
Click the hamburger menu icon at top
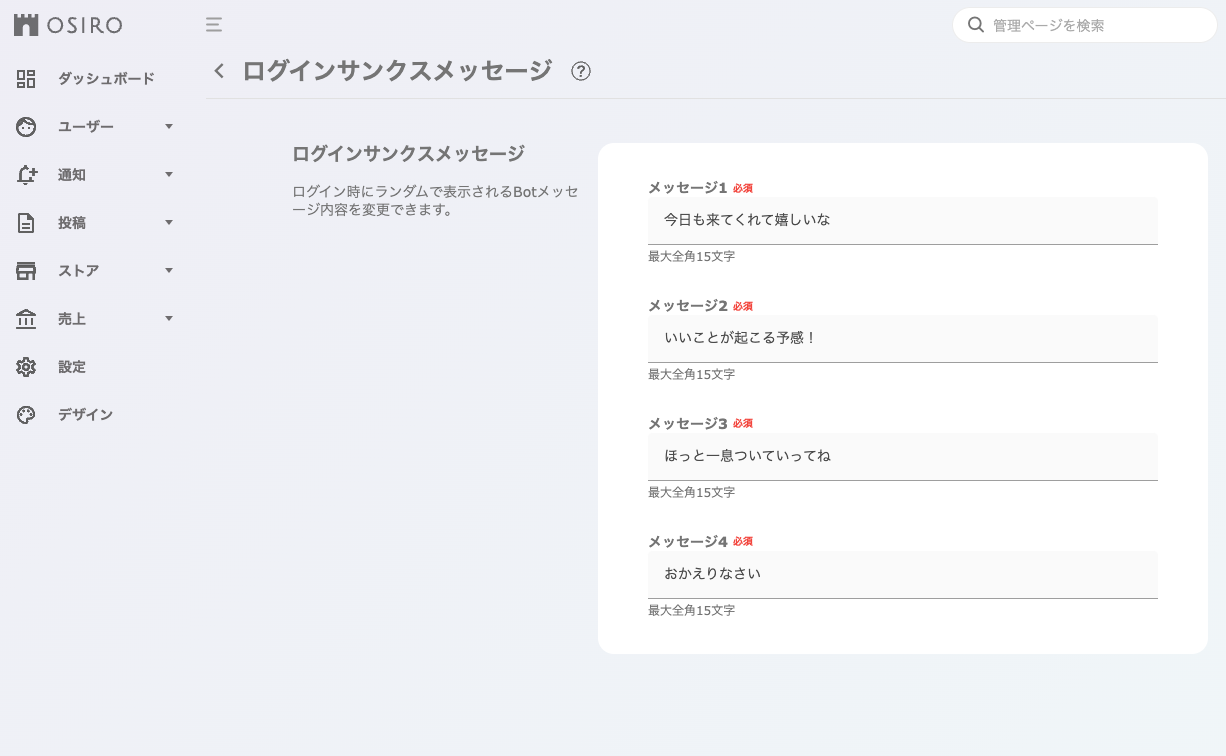pos(213,25)
